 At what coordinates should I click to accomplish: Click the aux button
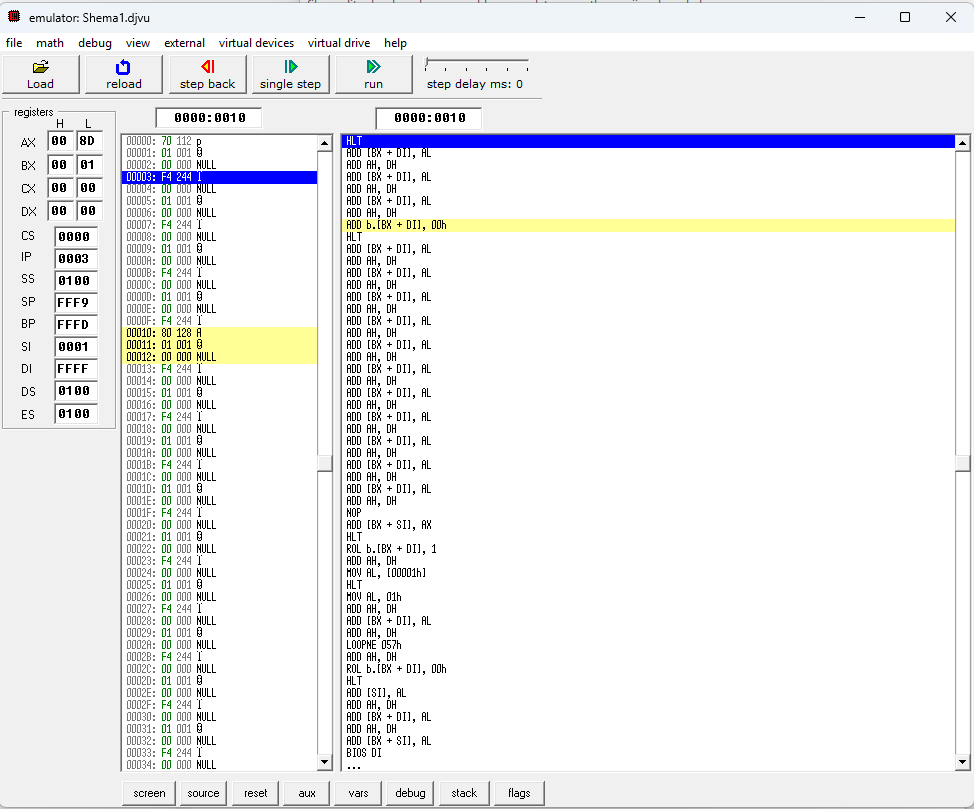tap(307, 793)
